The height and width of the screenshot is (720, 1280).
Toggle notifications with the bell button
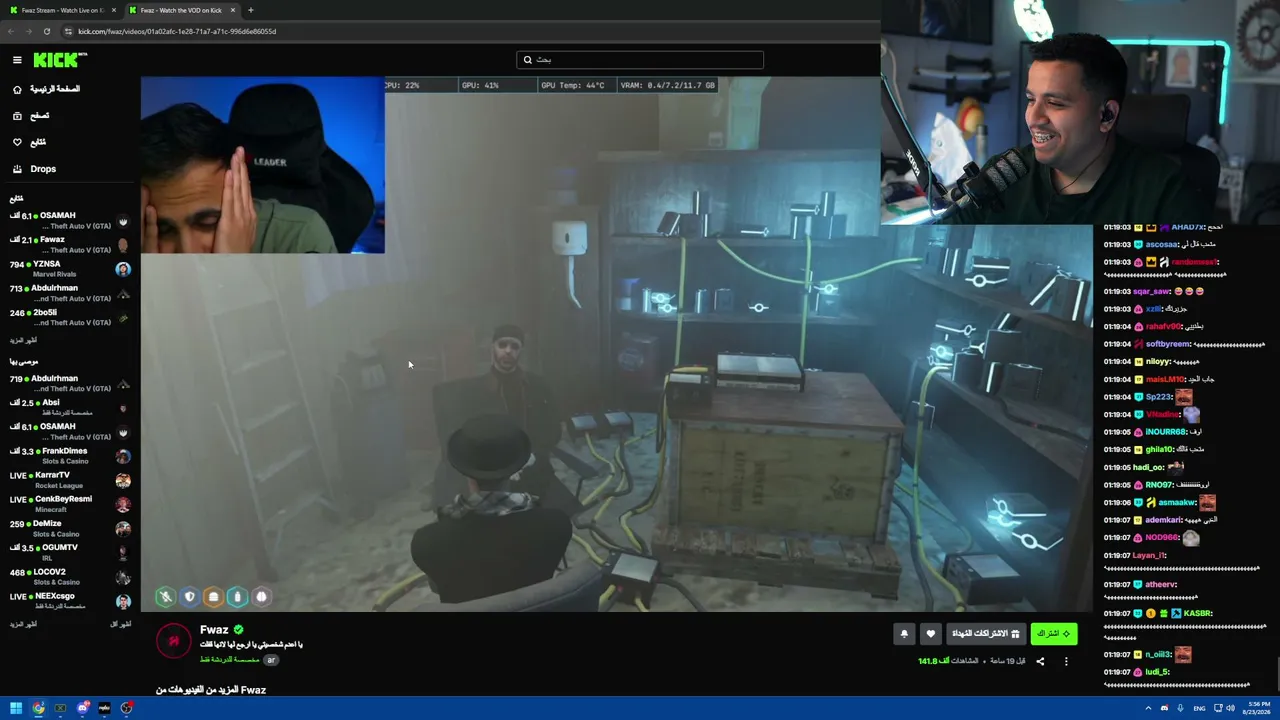point(904,633)
